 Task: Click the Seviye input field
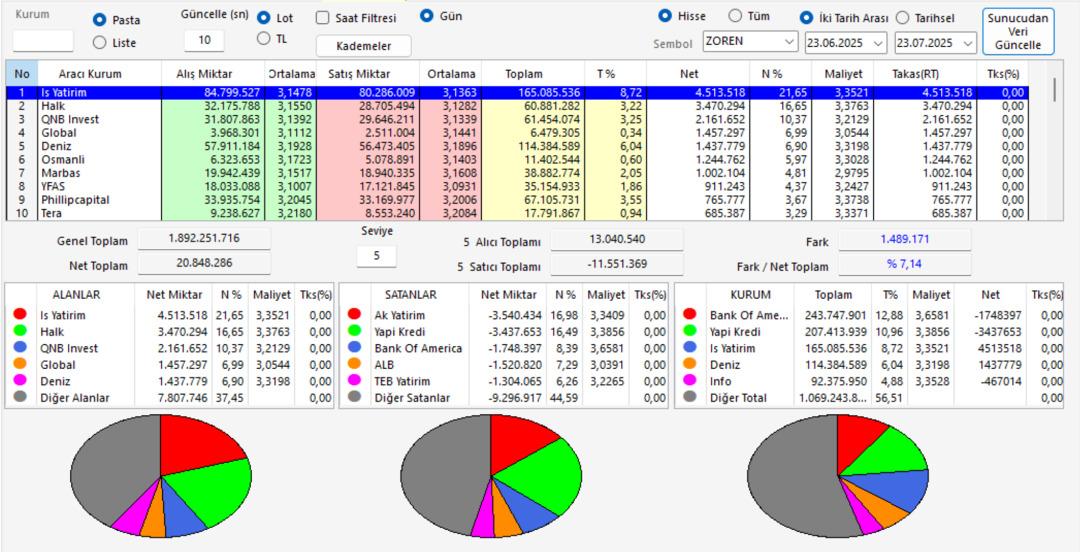pyautogui.click(x=377, y=256)
